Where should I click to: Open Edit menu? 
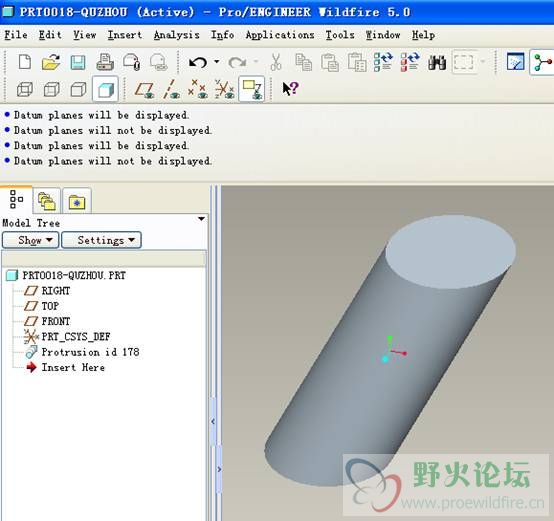click(x=50, y=35)
